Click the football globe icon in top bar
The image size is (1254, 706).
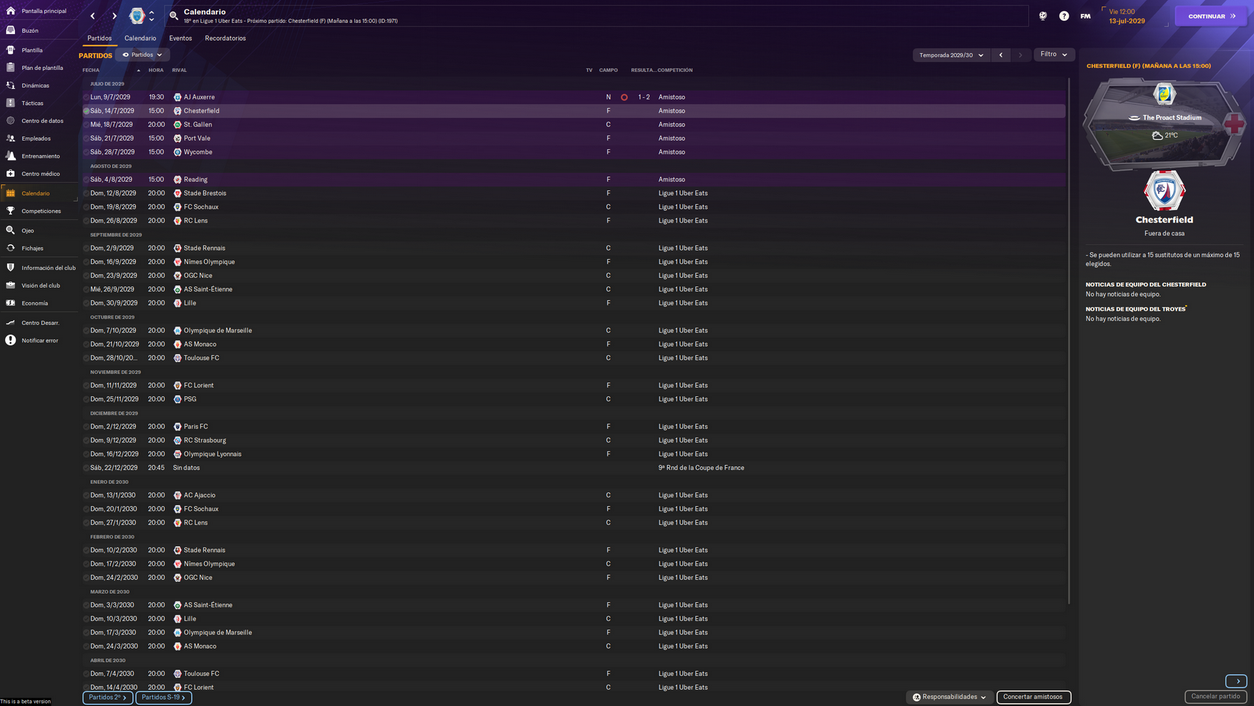1043,16
